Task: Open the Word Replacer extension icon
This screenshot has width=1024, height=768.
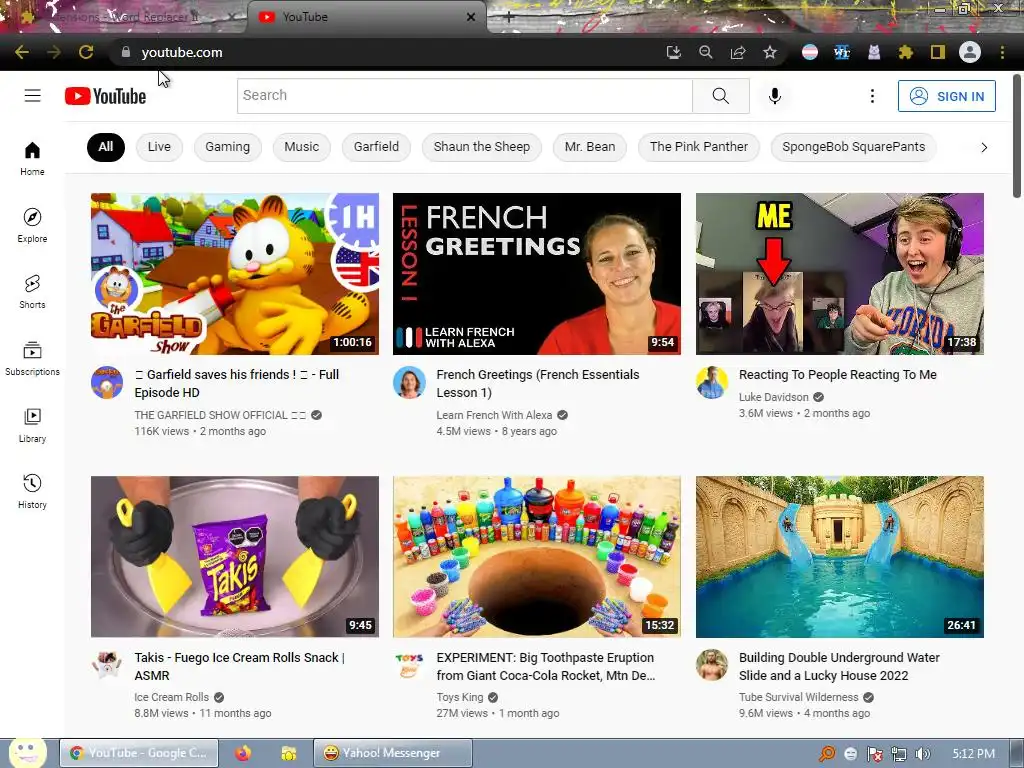Action: click(842, 52)
